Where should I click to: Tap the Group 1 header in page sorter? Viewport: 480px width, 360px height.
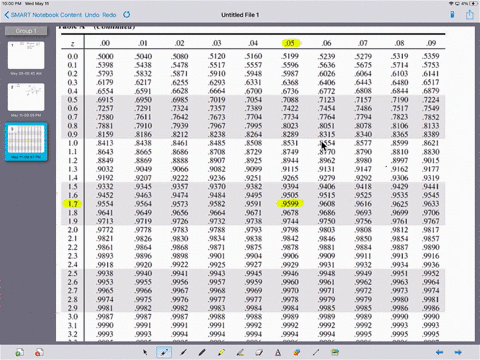point(26,31)
